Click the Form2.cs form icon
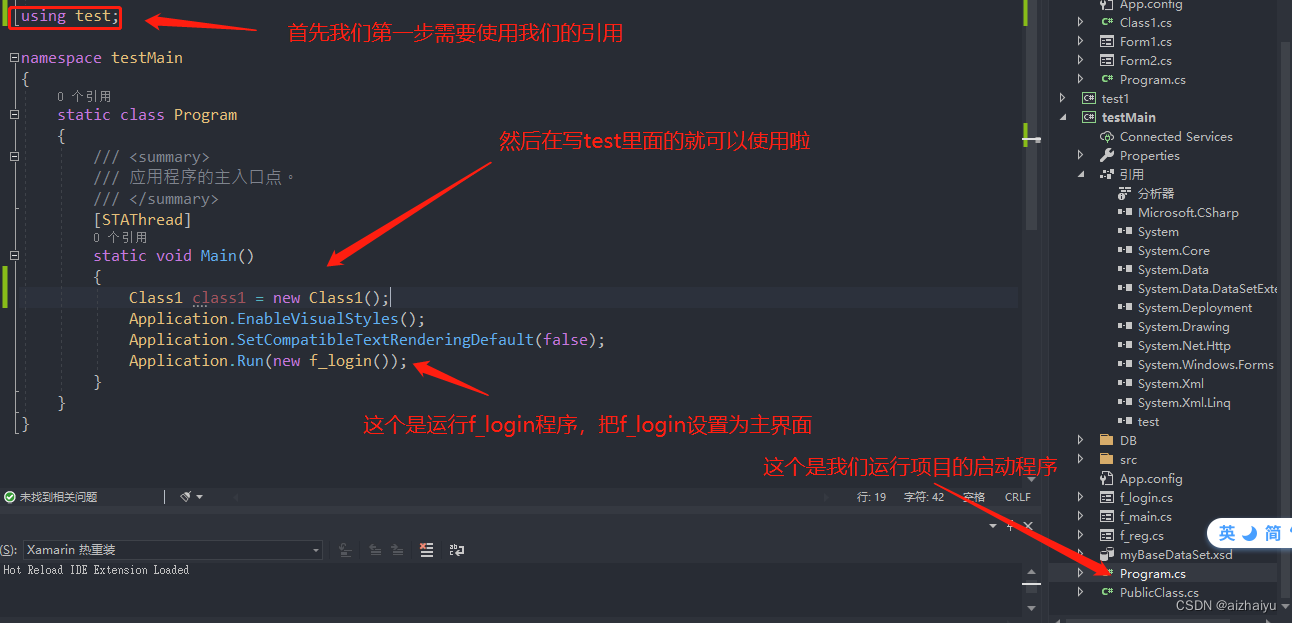 point(1107,60)
